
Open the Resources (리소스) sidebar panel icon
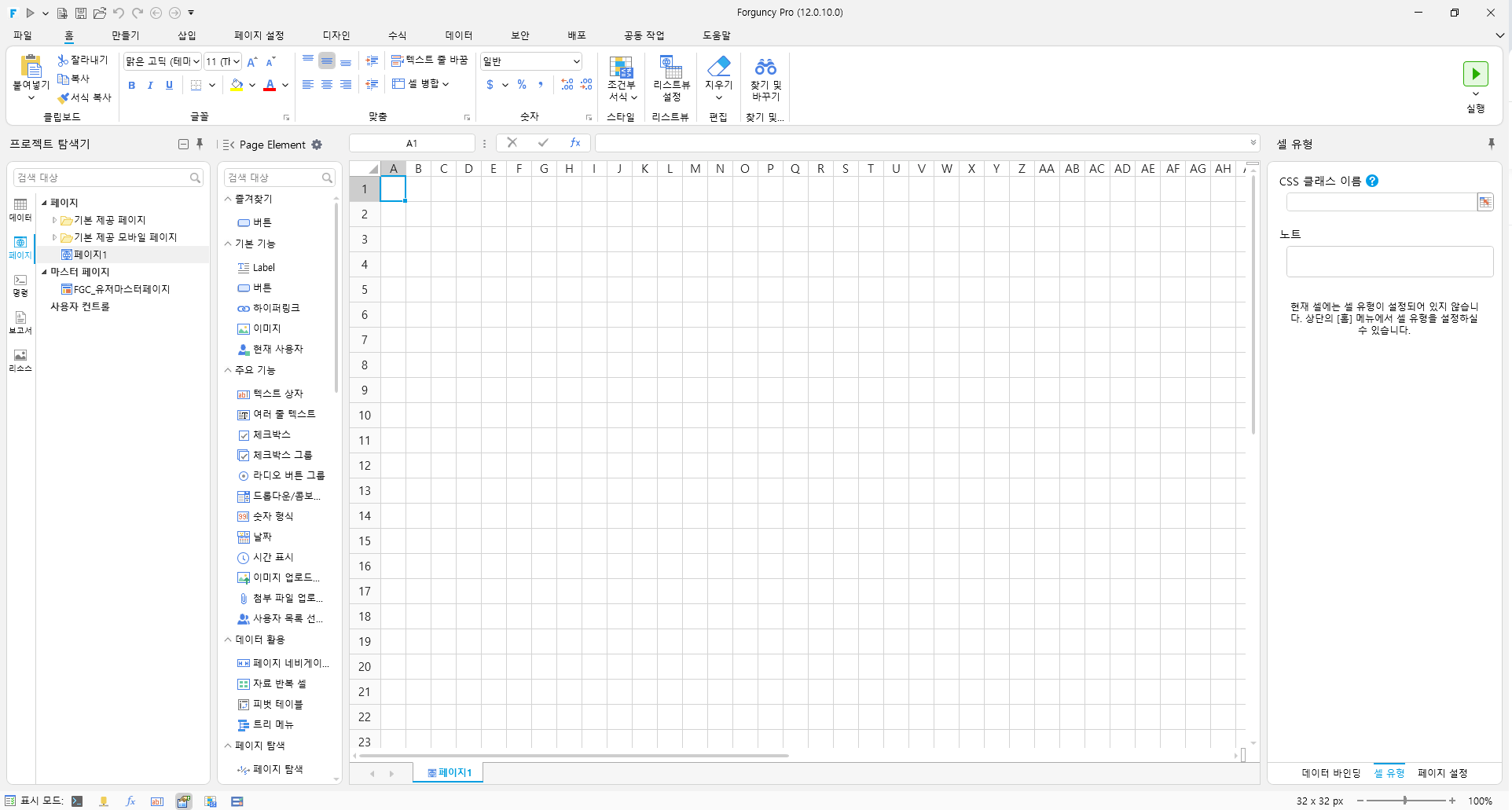pyautogui.click(x=20, y=361)
